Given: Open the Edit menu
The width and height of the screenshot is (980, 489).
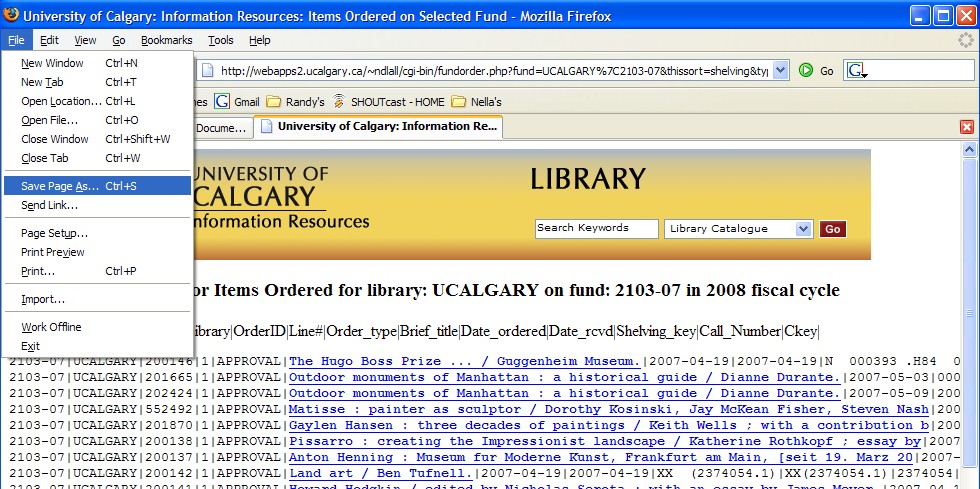Looking at the screenshot, I should click(49, 40).
